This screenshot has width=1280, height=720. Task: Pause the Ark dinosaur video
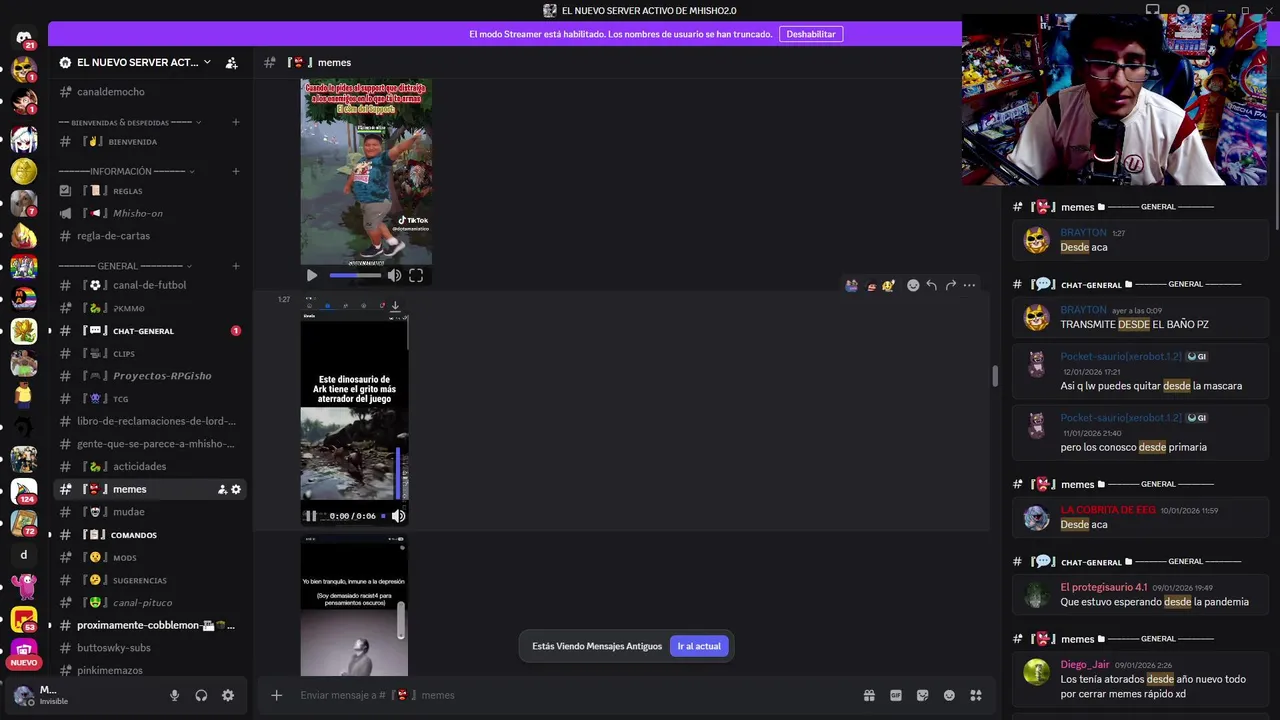pos(311,516)
